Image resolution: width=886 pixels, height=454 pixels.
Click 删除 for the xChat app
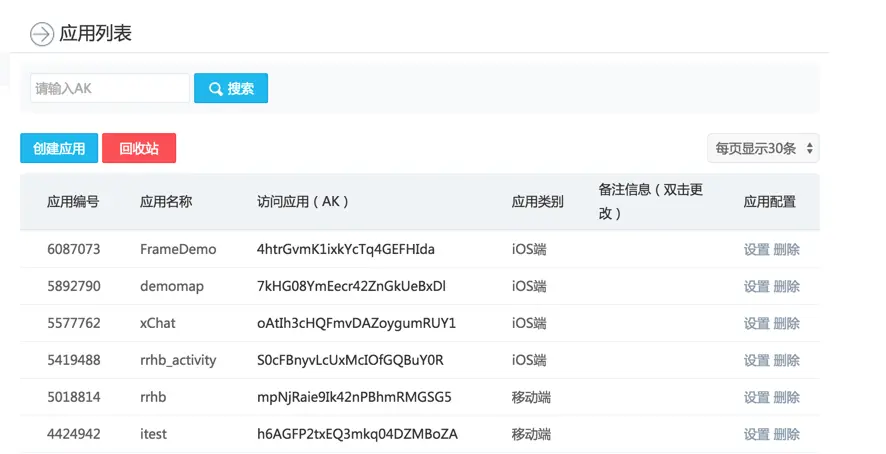click(787, 323)
